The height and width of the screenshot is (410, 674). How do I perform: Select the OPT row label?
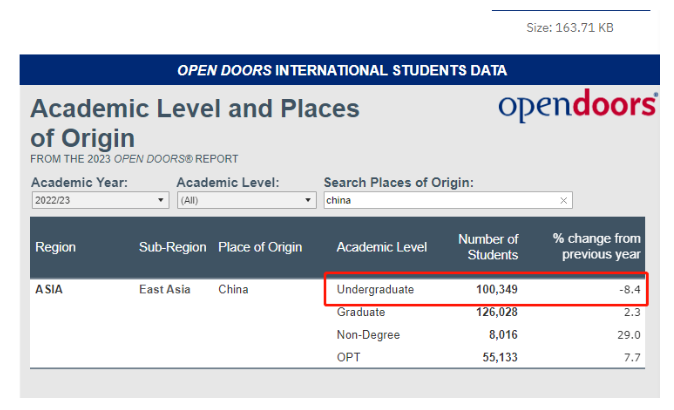click(349, 357)
